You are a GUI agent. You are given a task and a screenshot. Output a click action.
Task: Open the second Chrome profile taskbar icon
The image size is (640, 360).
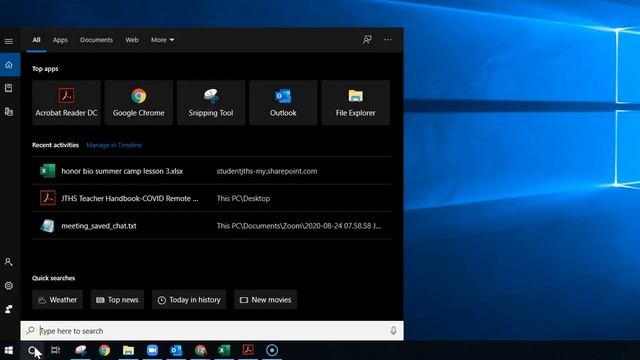[200, 350]
